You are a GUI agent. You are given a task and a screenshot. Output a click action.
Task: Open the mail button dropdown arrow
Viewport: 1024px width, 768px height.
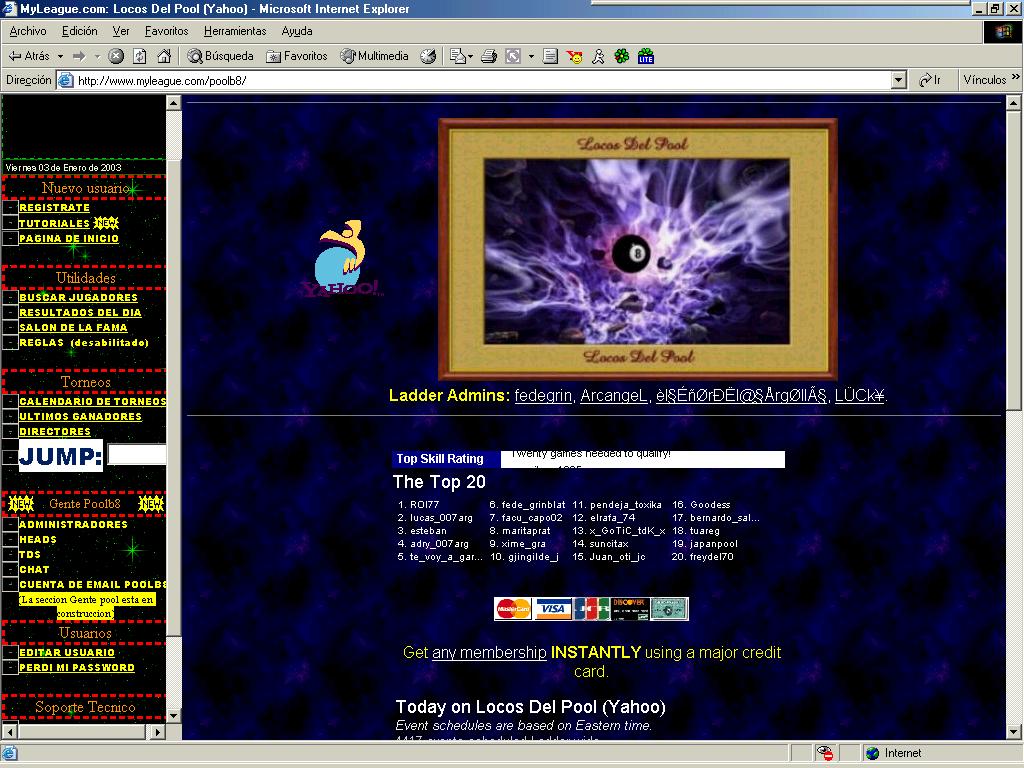point(470,57)
